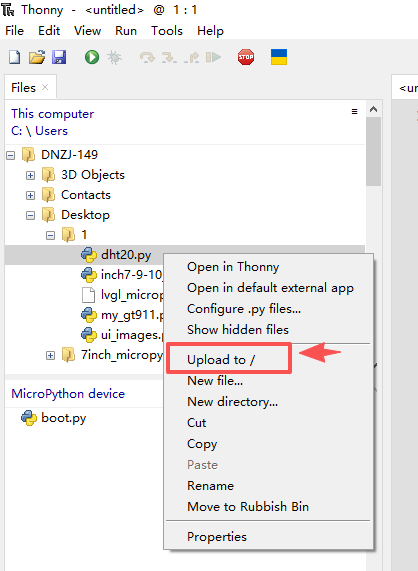Click the file panel vertical scrollbar thumb
Image resolution: width=418 pixels, height=571 pixels.
tap(374, 151)
